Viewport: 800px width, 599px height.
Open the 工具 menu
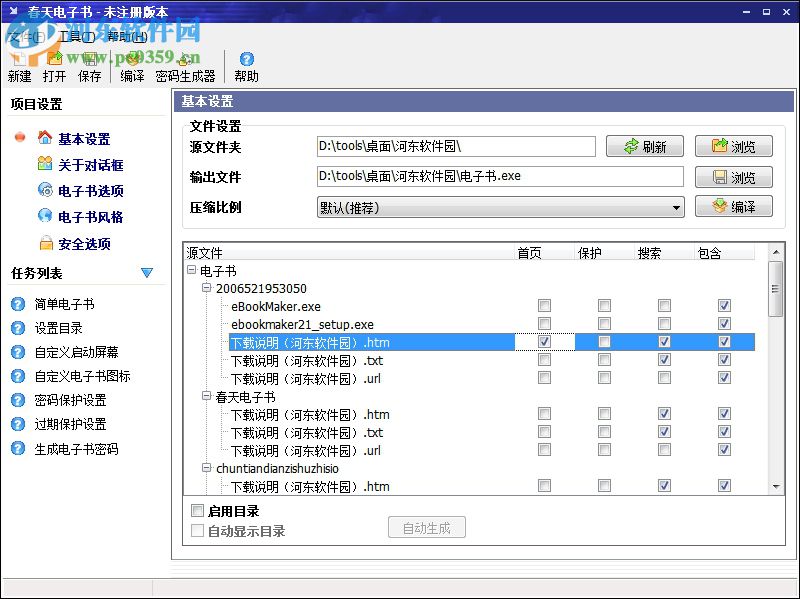(x=77, y=37)
